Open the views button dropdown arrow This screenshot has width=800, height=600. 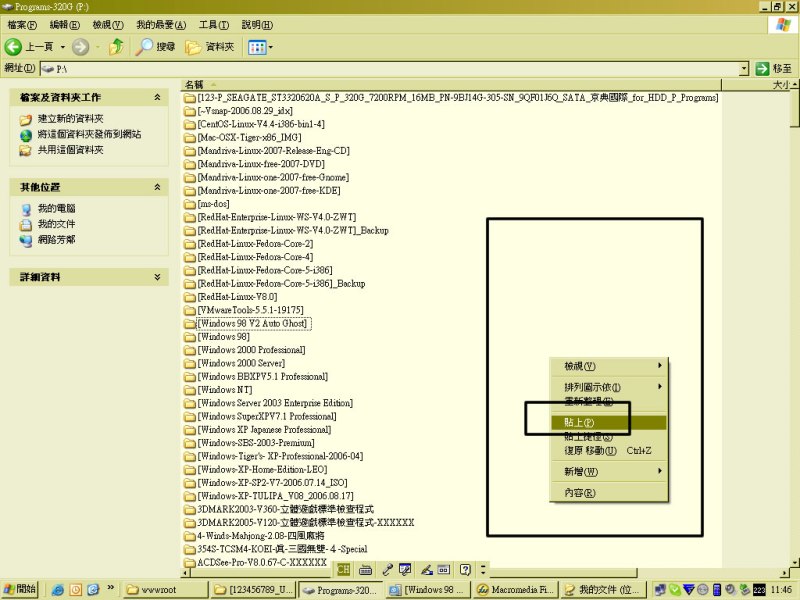[270, 47]
